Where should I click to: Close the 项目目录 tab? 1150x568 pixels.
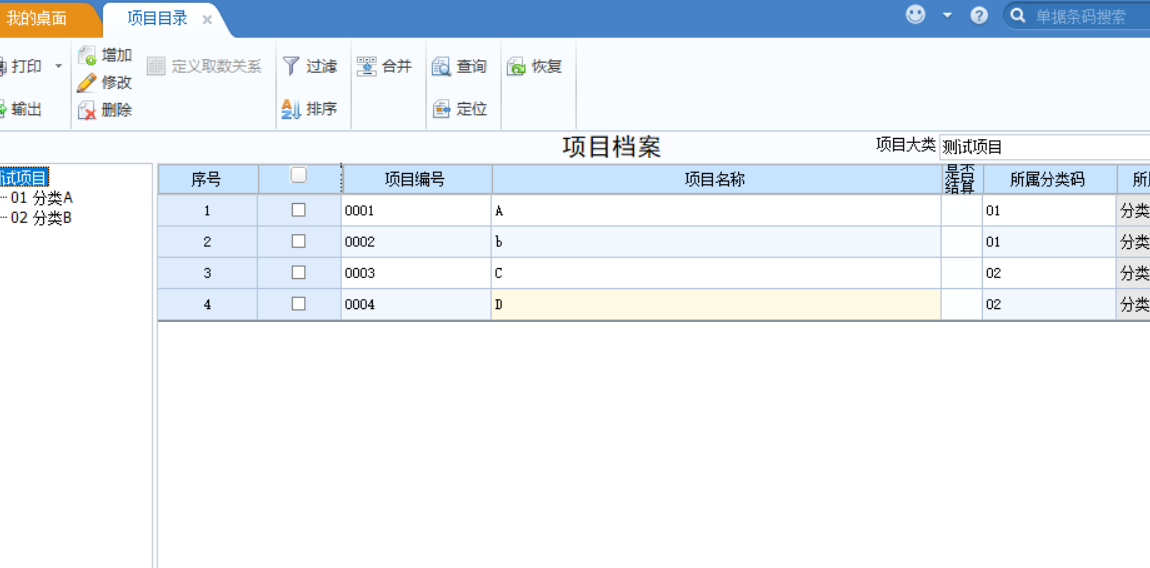click(x=207, y=20)
